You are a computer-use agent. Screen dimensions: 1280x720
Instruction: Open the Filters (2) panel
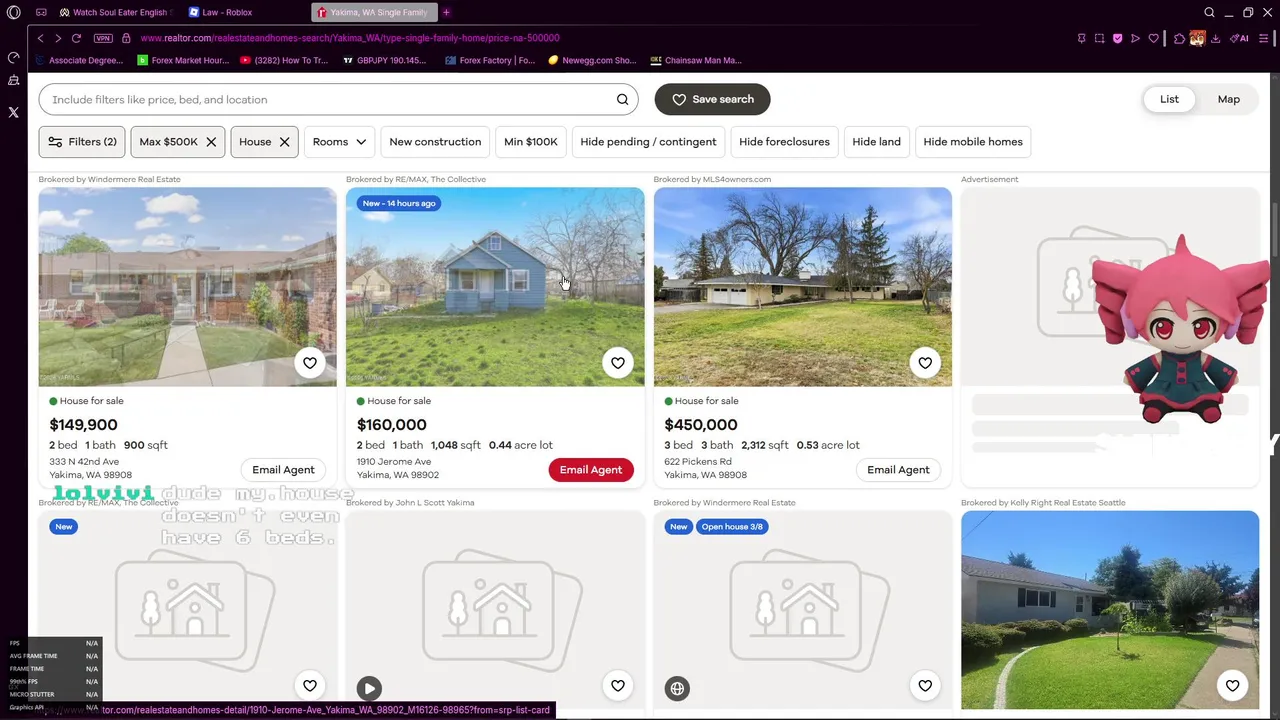82,142
